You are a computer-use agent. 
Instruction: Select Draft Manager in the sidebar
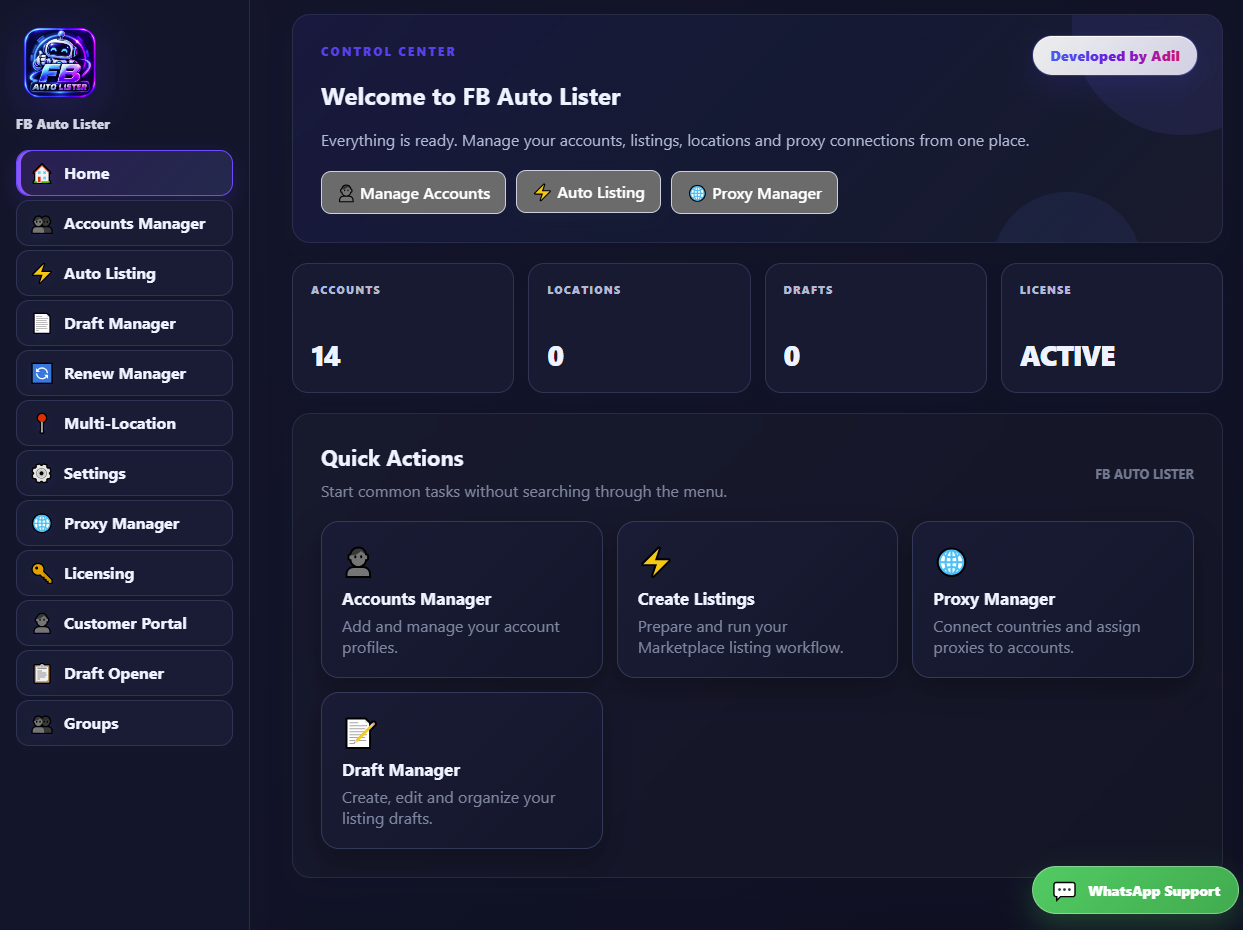point(124,323)
